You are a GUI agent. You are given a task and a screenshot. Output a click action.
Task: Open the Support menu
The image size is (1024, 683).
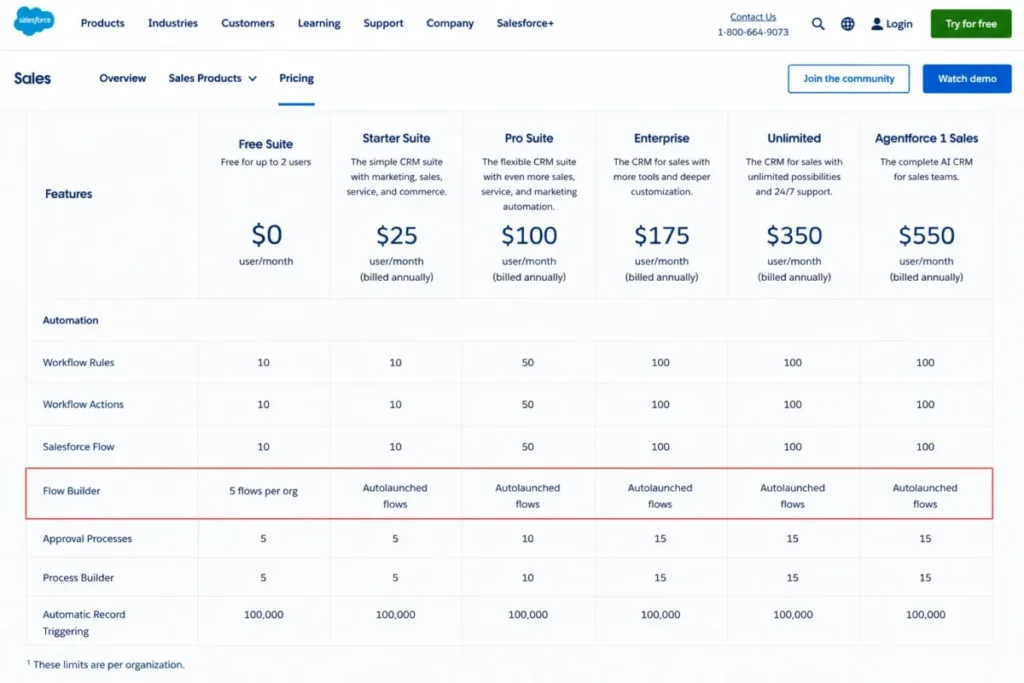point(383,23)
